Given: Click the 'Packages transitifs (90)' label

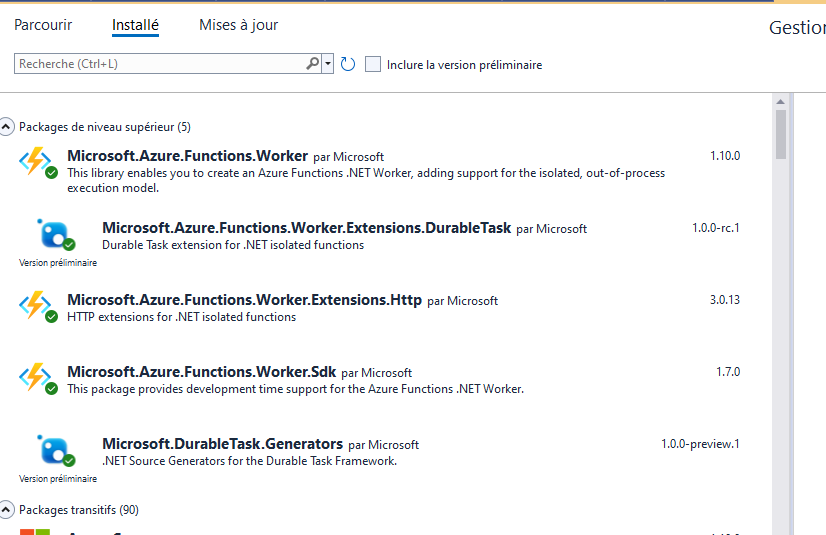Looking at the screenshot, I should pyautogui.click(x=79, y=510).
